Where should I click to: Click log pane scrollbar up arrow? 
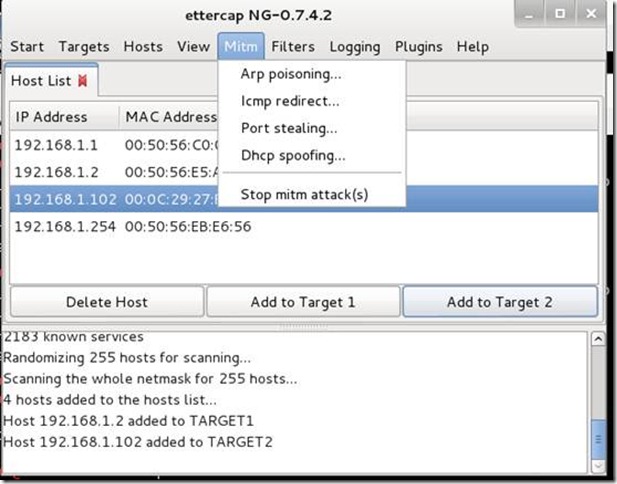click(x=598, y=339)
